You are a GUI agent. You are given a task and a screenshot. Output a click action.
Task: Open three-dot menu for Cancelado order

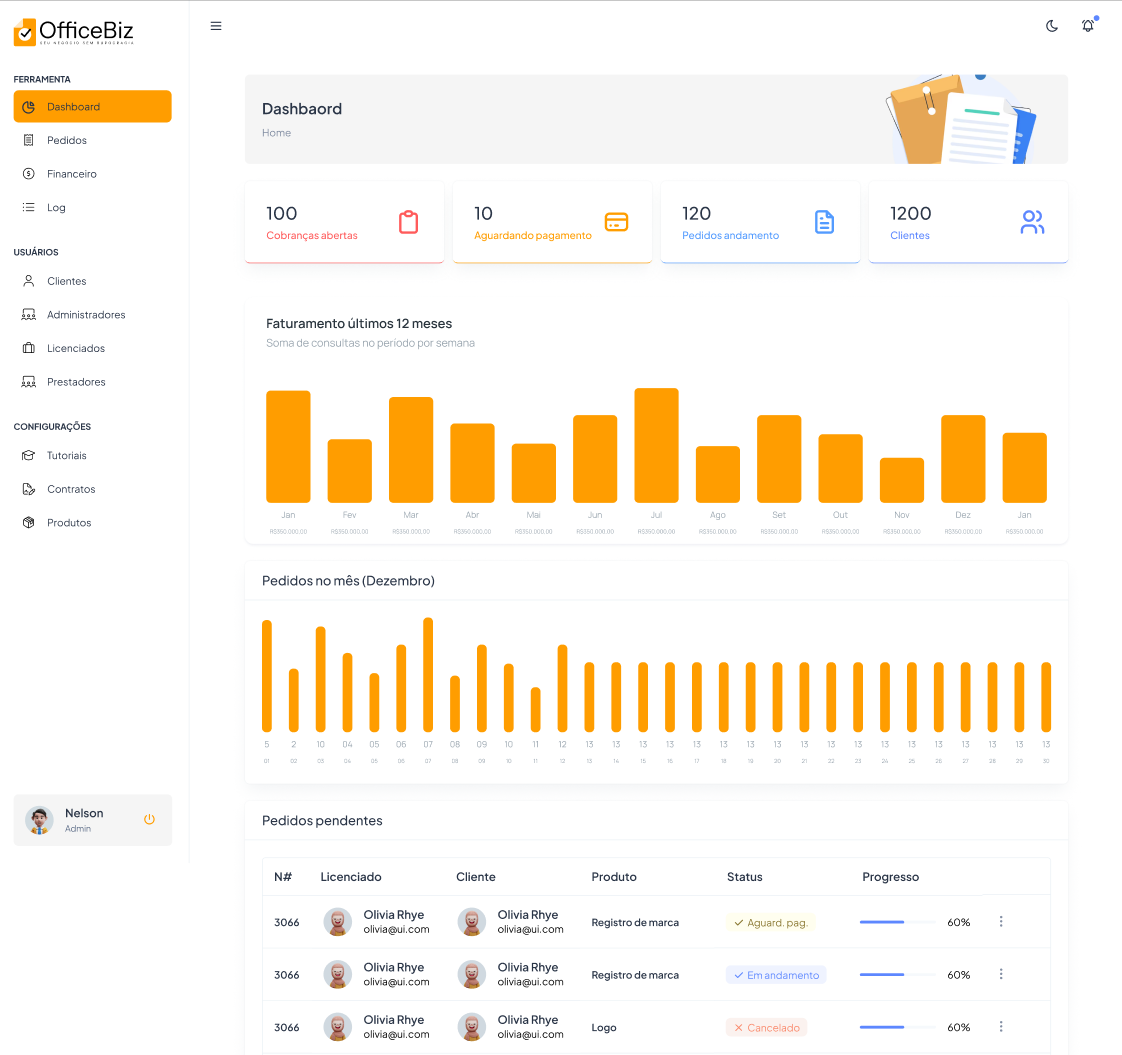1001,1027
